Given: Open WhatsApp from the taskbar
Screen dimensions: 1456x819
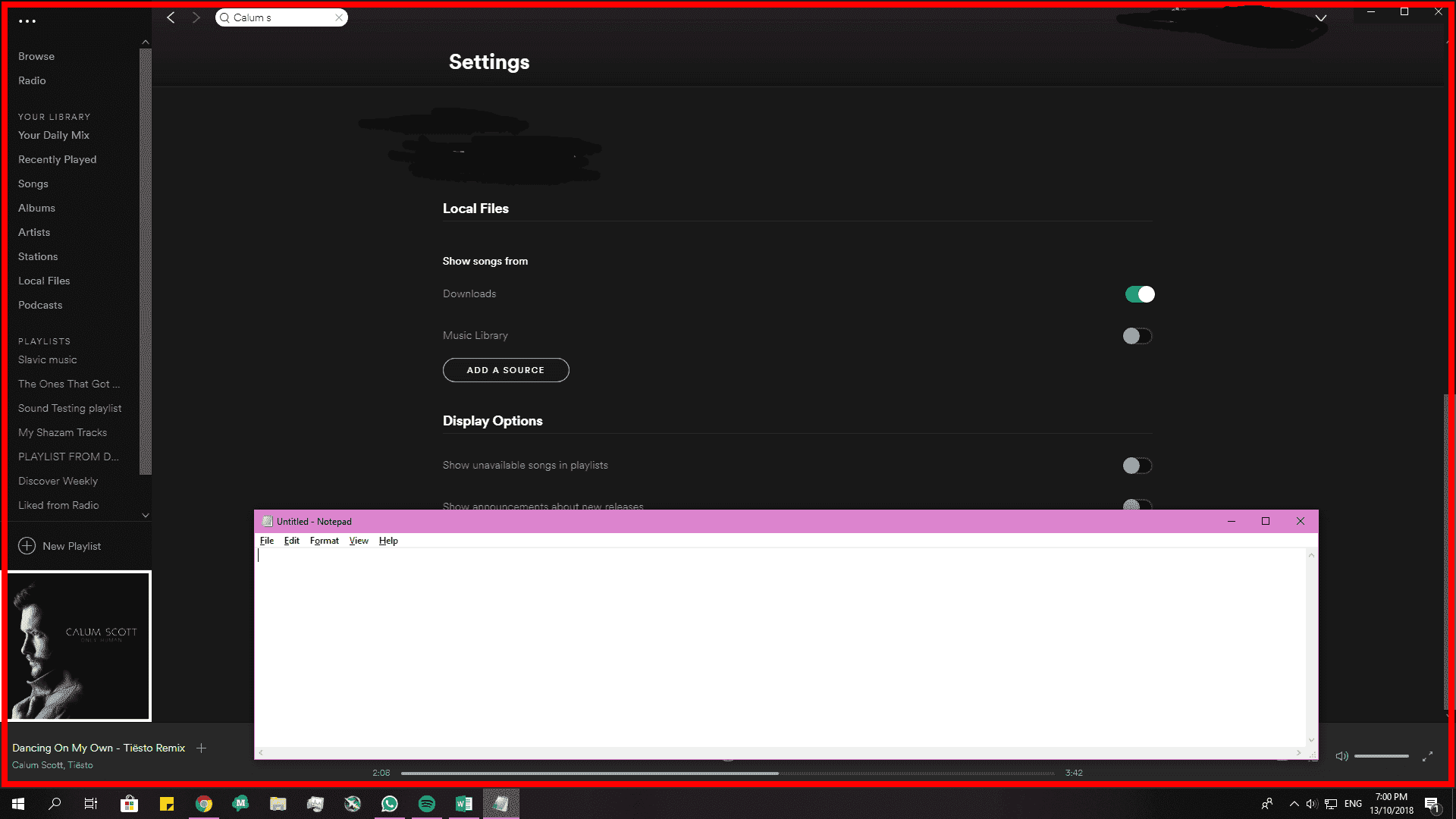Looking at the screenshot, I should (x=390, y=804).
